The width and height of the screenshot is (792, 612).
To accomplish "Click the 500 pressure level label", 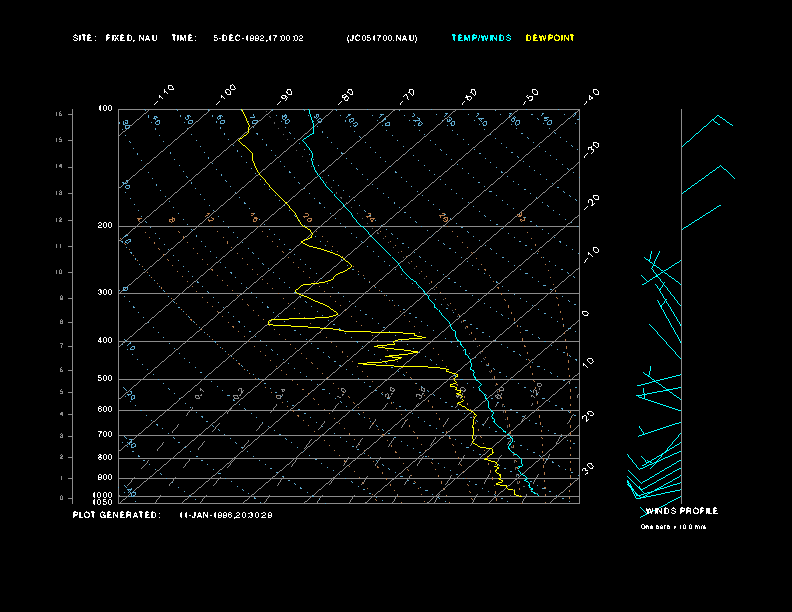I will tap(104, 379).
